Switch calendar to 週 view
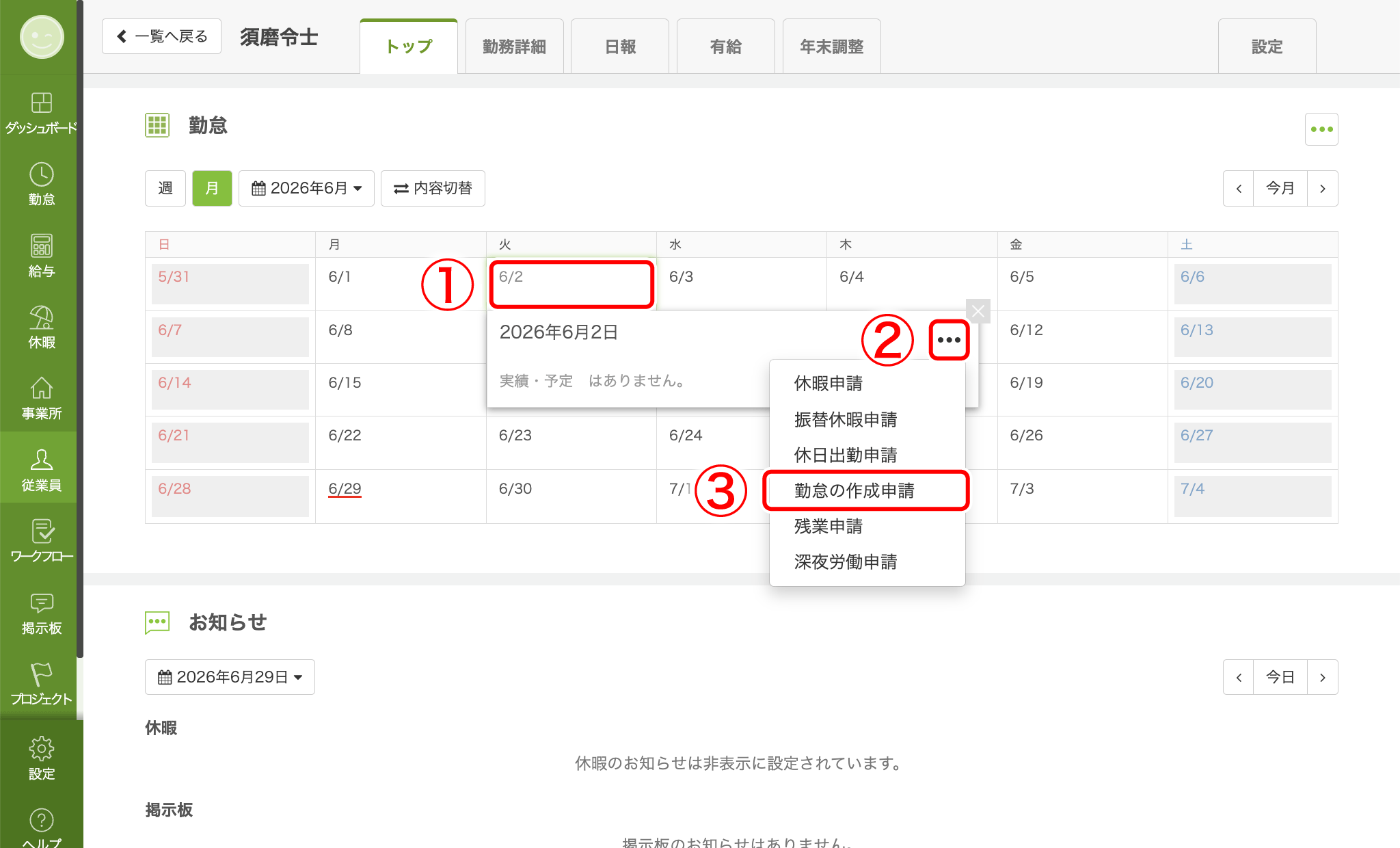 [165, 188]
